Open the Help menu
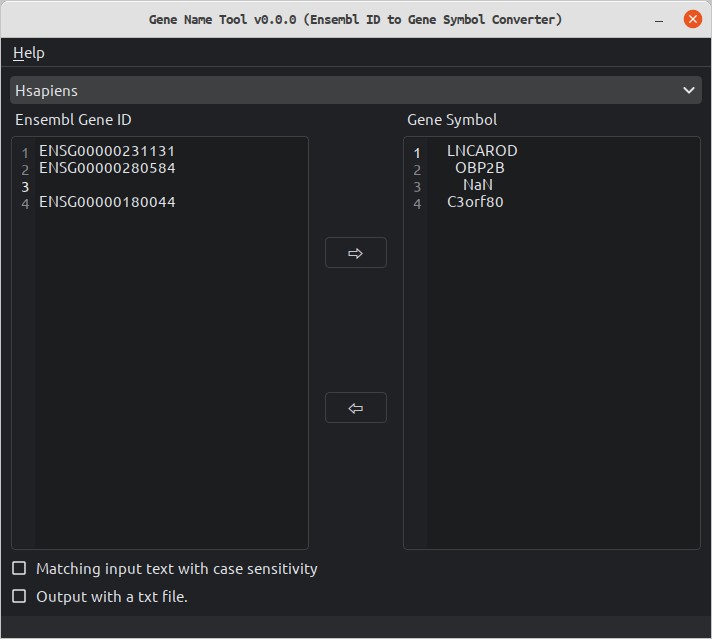This screenshot has height=639, width=712. click(x=29, y=53)
